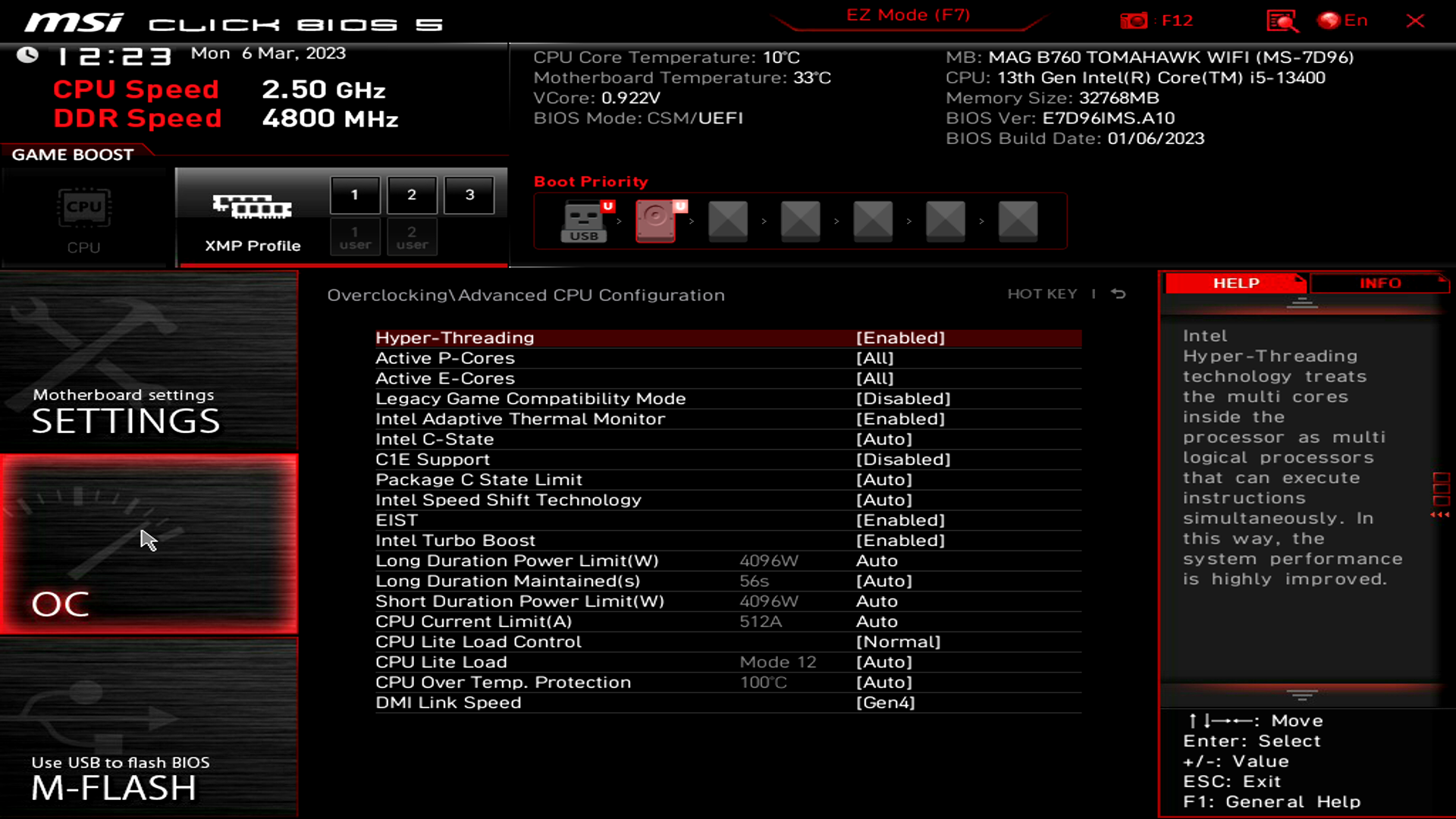
Task: Toggle EIST enabled setting
Action: pos(900,520)
